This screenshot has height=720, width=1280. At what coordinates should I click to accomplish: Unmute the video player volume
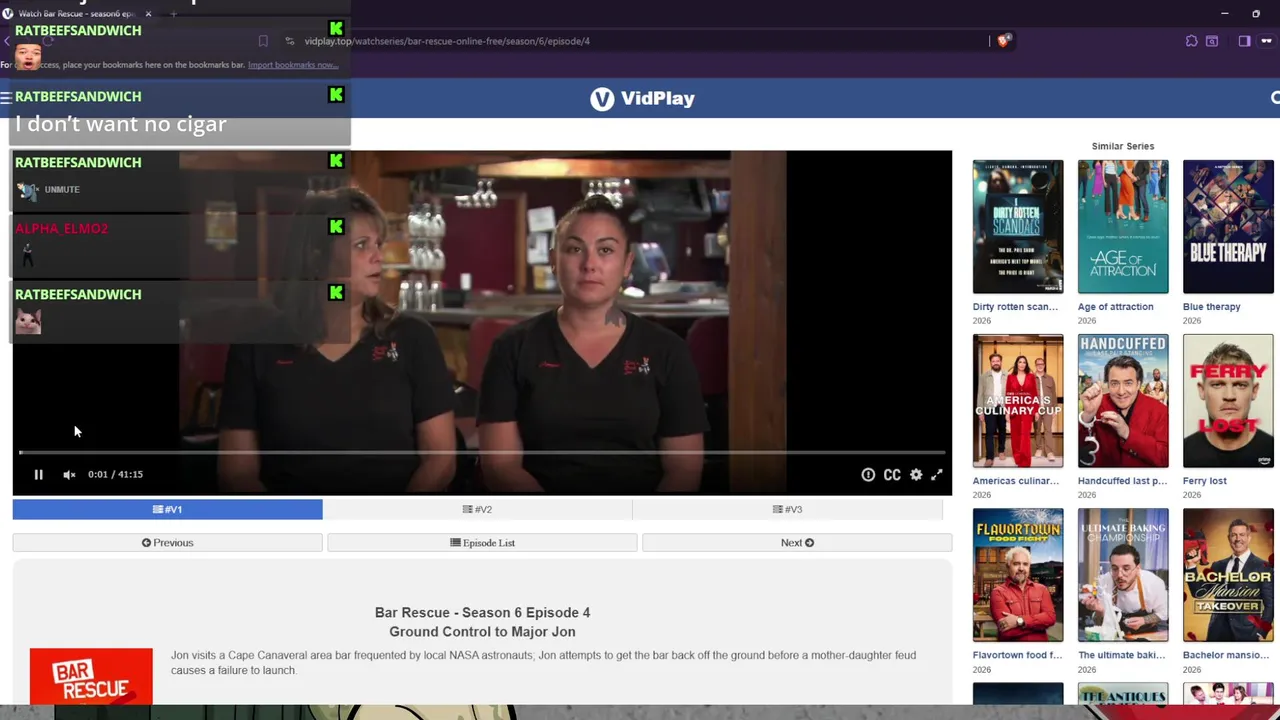click(69, 475)
